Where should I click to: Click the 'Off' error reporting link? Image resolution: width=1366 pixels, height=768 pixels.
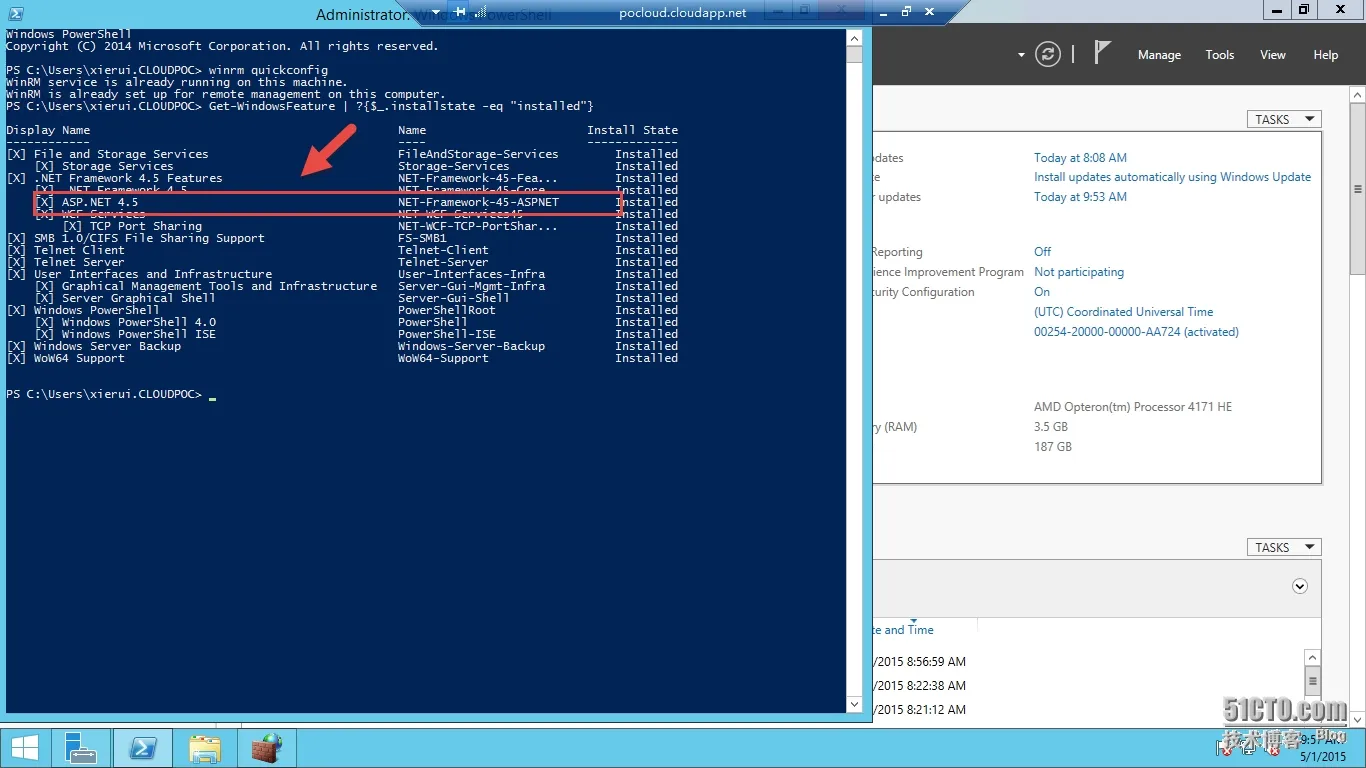[x=1042, y=252]
